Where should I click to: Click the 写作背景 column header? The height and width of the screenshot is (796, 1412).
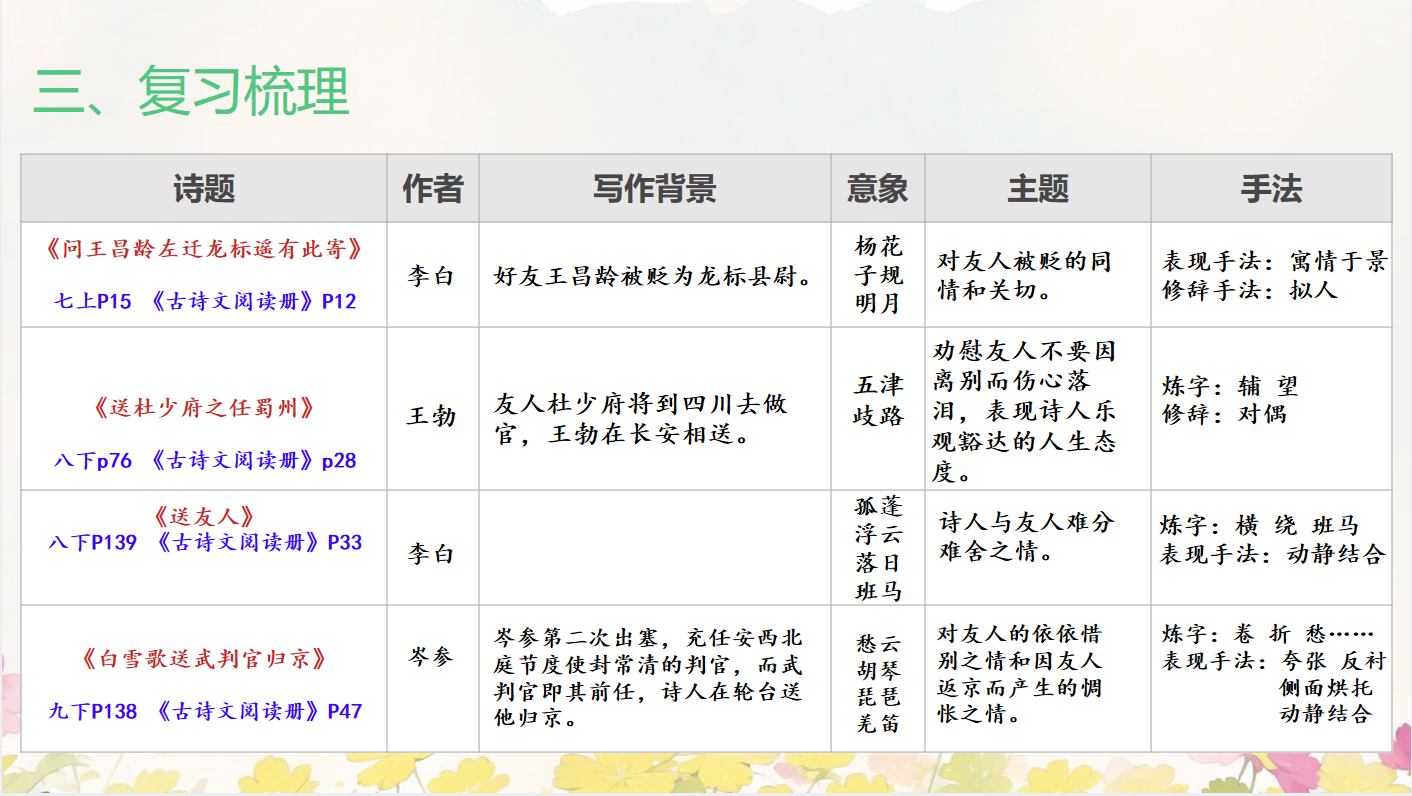pyautogui.click(x=654, y=188)
